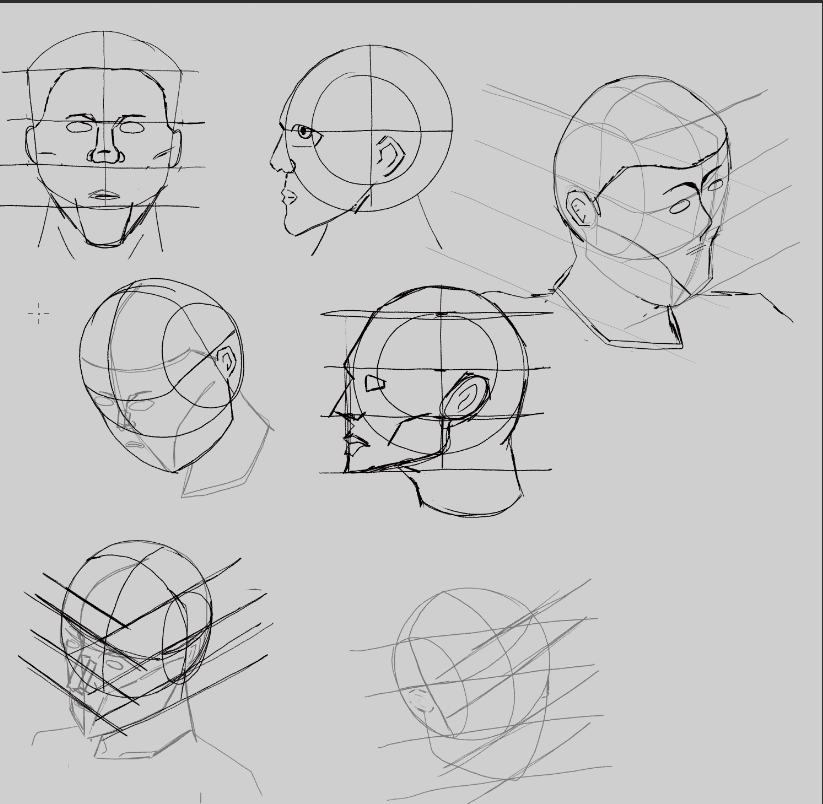Click the left eye of the front-facing head

[79, 128]
